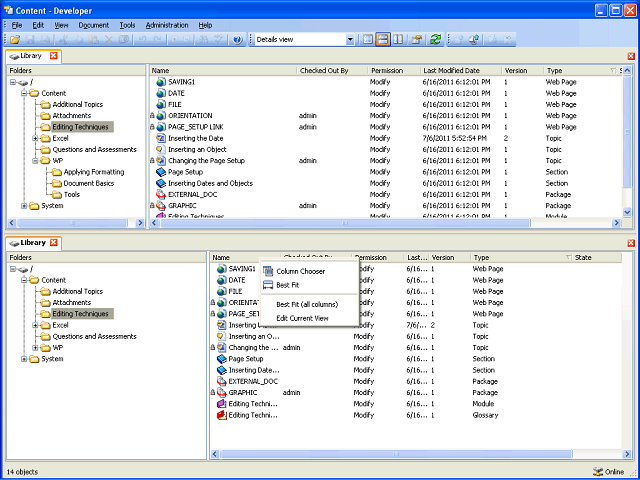Screen dimensions: 640x480
Task: Click the section book icon of Page Setup in upper pane
Action: coord(161,172)
